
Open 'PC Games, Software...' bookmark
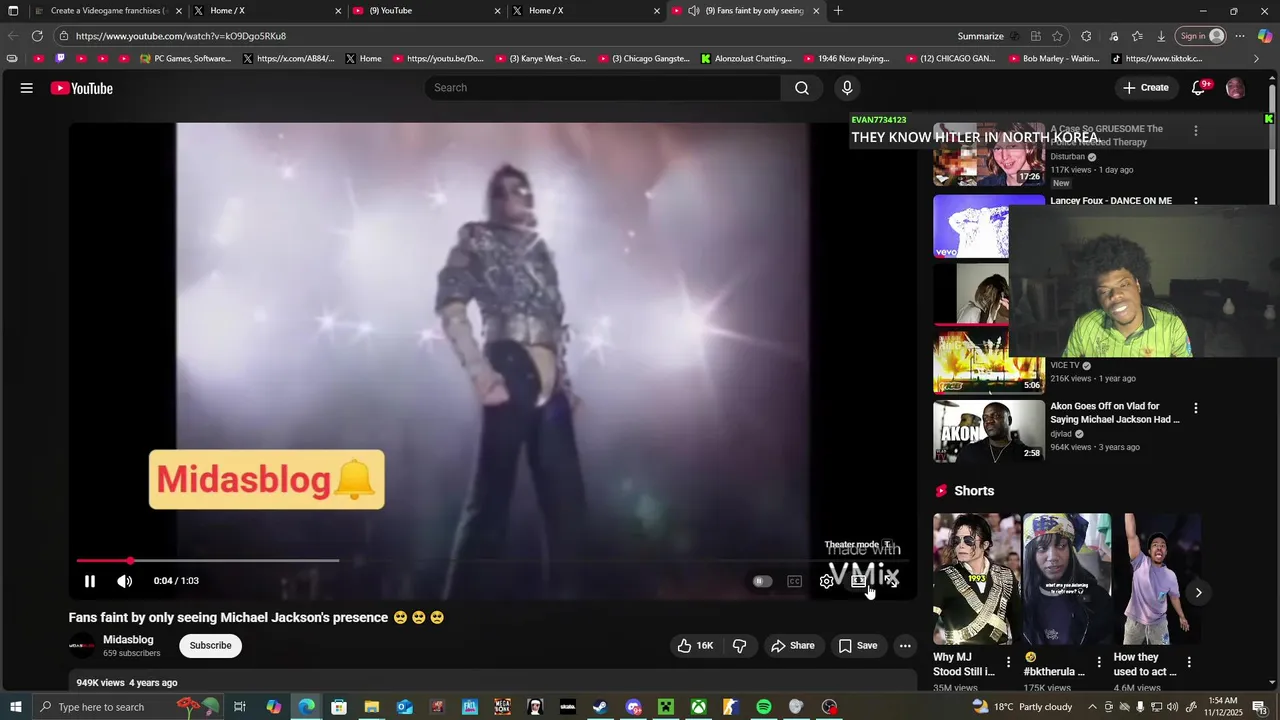pyautogui.click(x=186, y=59)
